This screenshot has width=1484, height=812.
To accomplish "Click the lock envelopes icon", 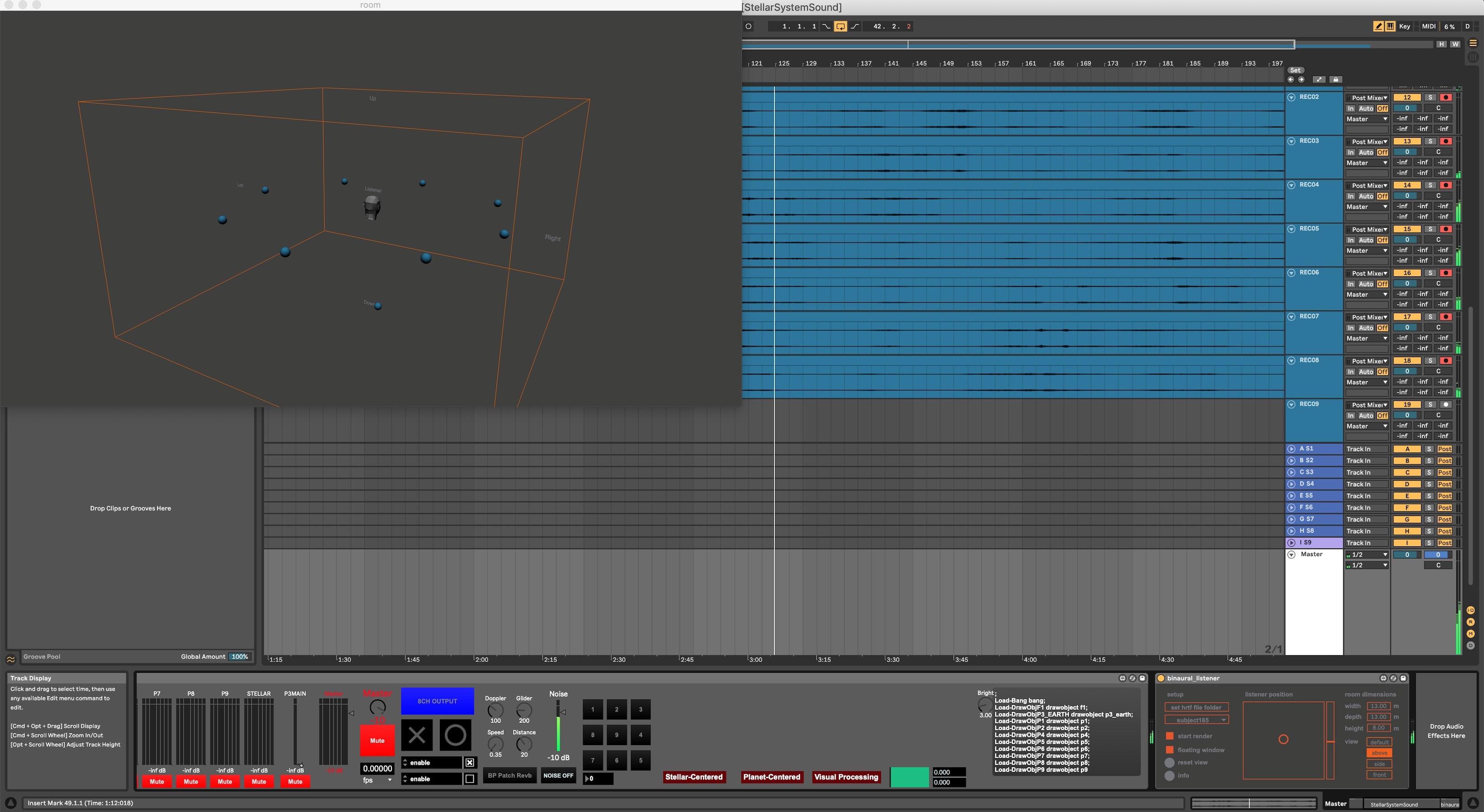I will (x=1336, y=80).
